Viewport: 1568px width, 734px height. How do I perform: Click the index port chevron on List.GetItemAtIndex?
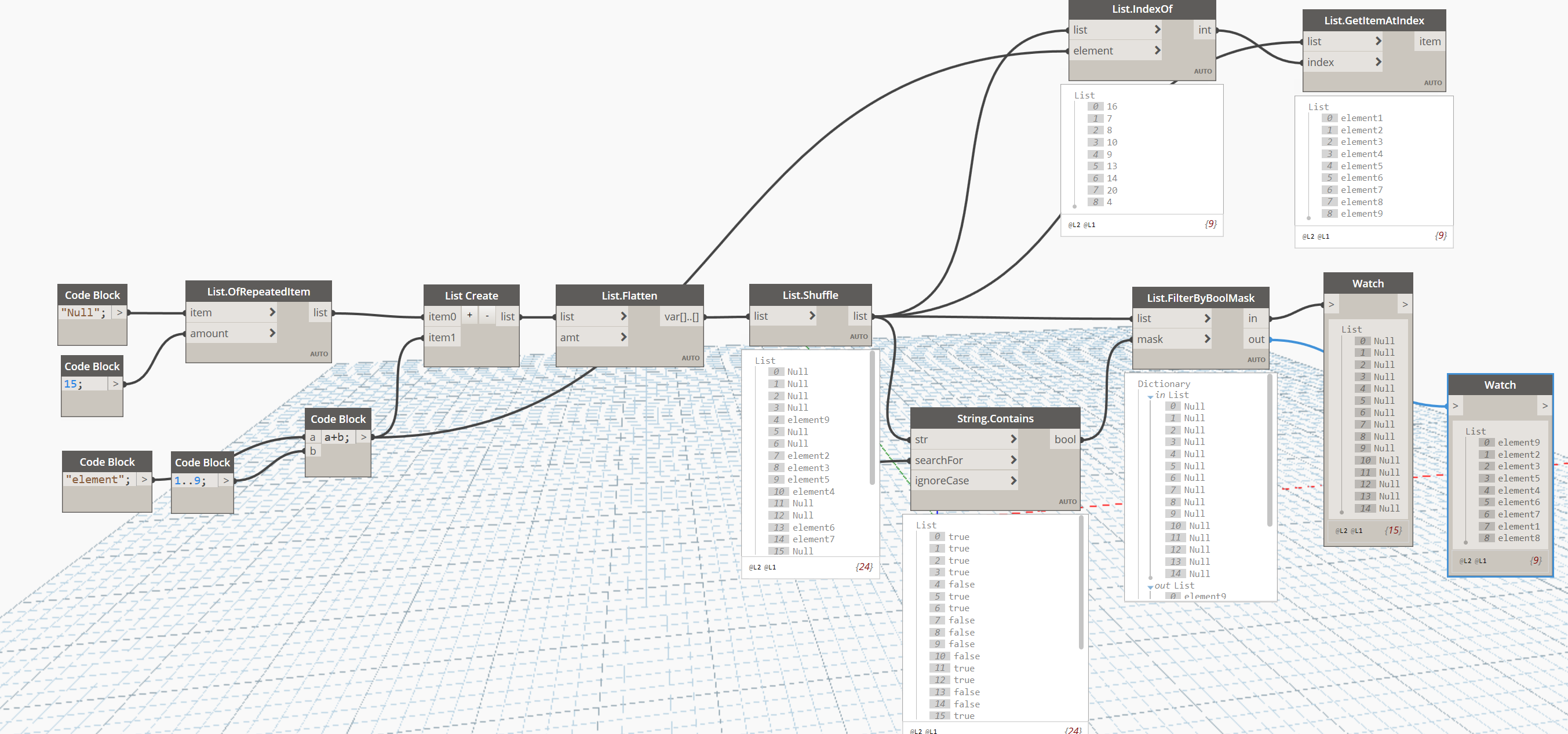point(1378,62)
